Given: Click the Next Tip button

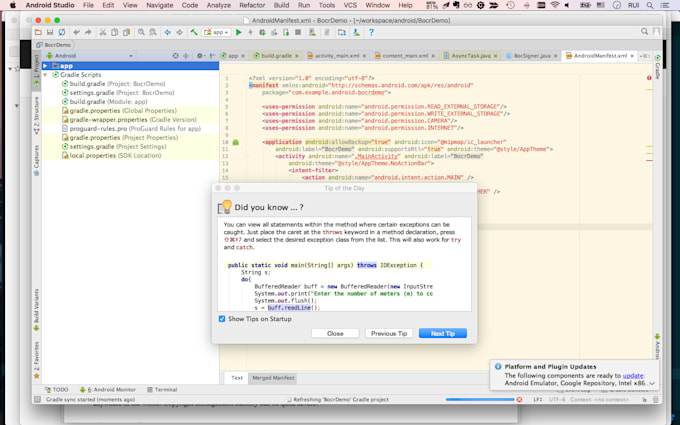Looking at the screenshot, I should (443, 333).
